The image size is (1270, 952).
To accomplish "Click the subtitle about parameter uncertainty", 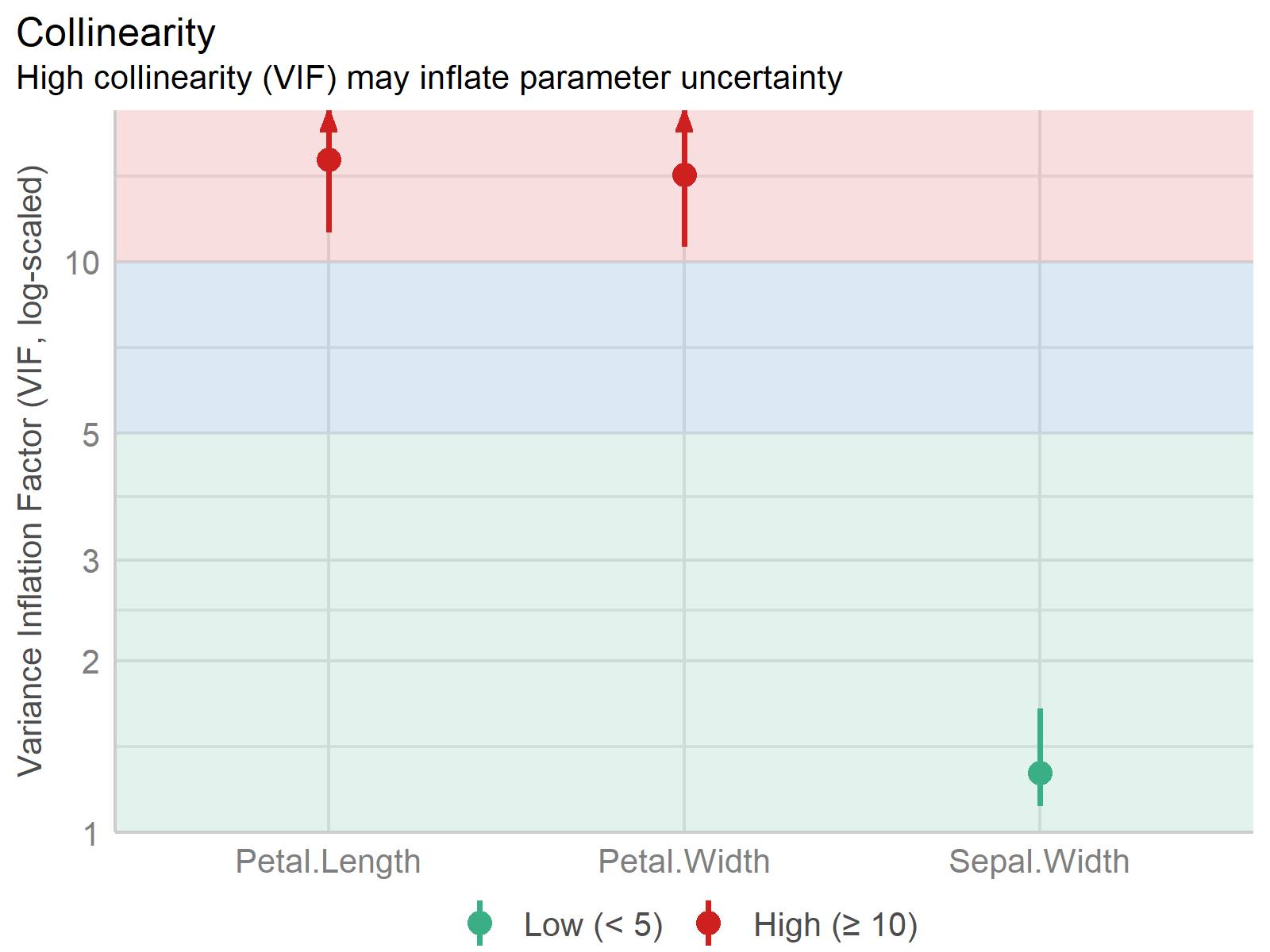I will tap(429, 78).
